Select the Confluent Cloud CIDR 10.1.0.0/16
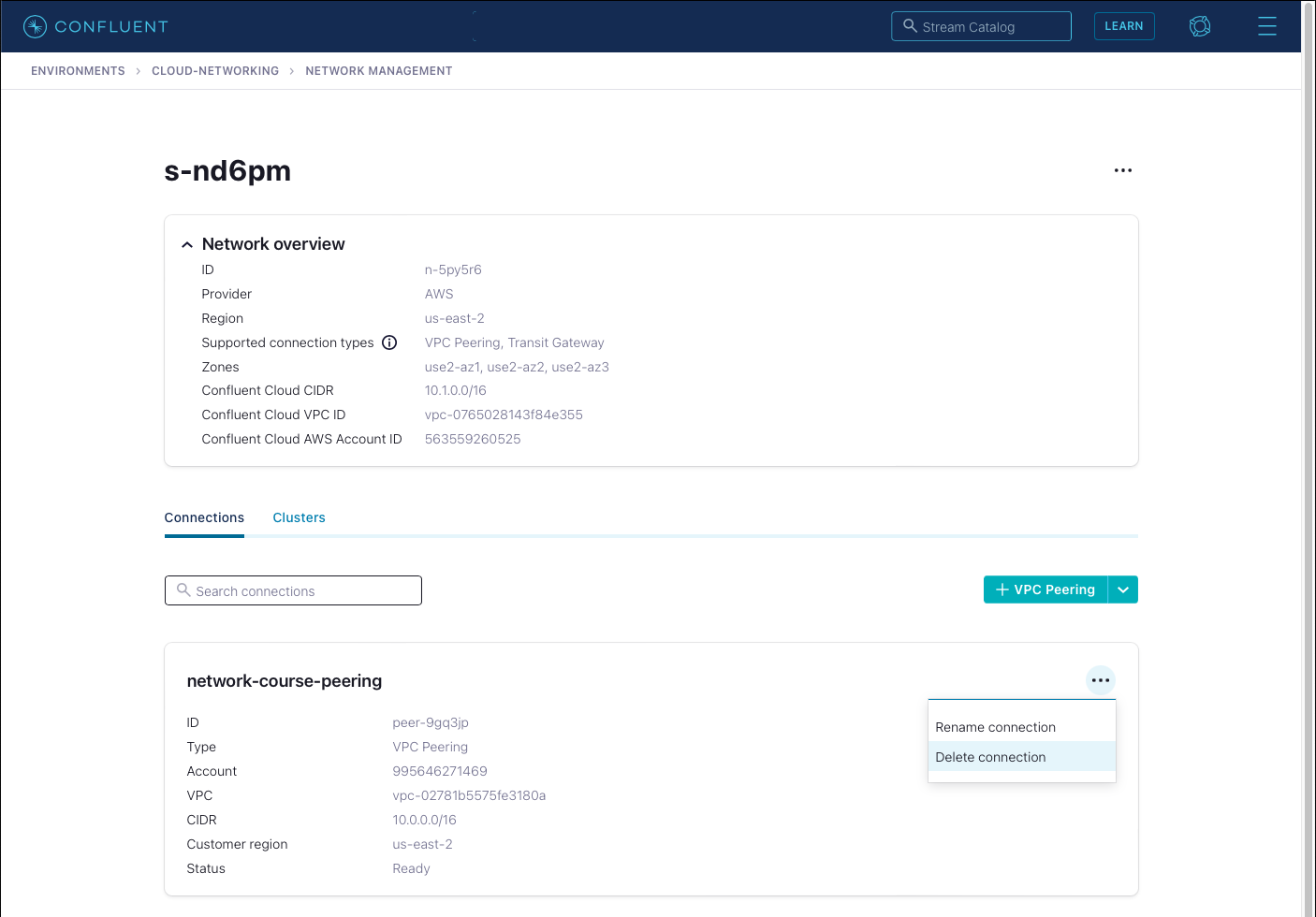The height and width of the screenshot is (917, 1316). 456,390
